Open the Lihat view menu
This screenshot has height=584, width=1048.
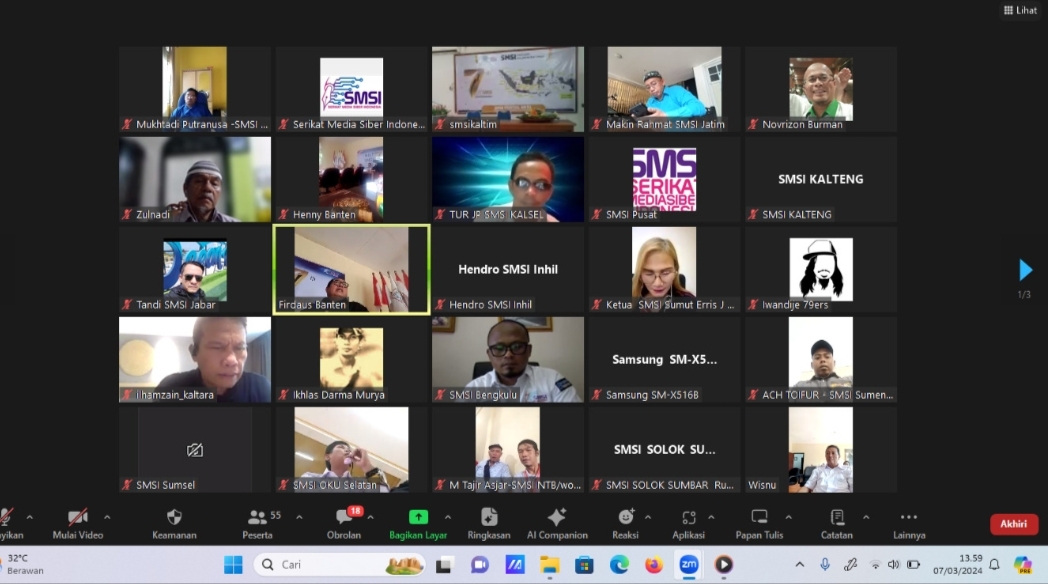pyautogui.click(x=1019, y=10)
